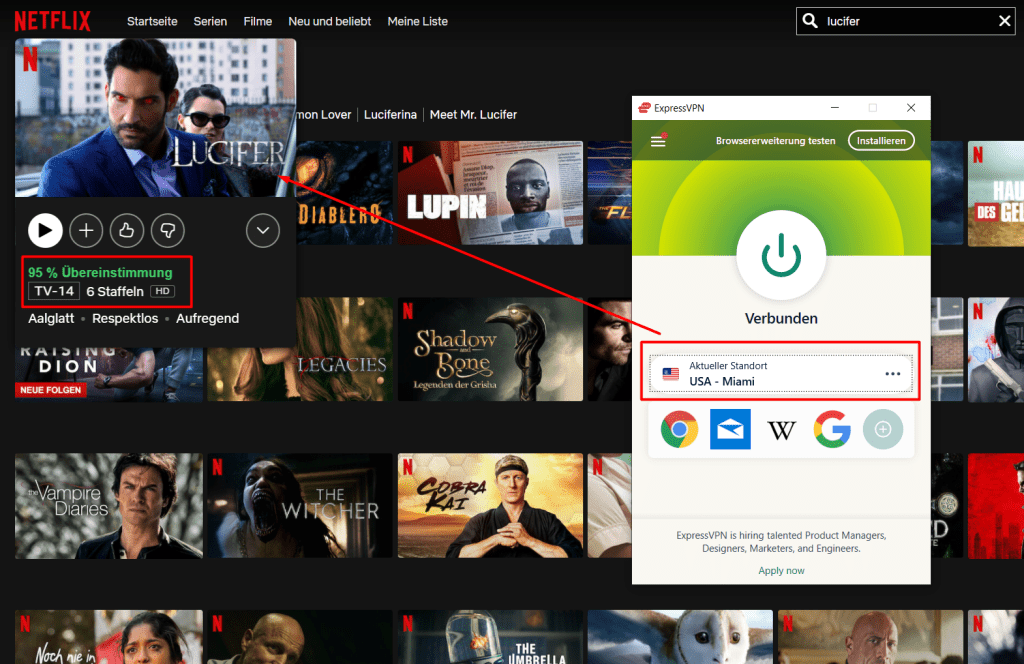The width and height of the screenshot is (1024, 664).
Task: Clear the Netflix search with X icon
Action: coord(1004,22)
